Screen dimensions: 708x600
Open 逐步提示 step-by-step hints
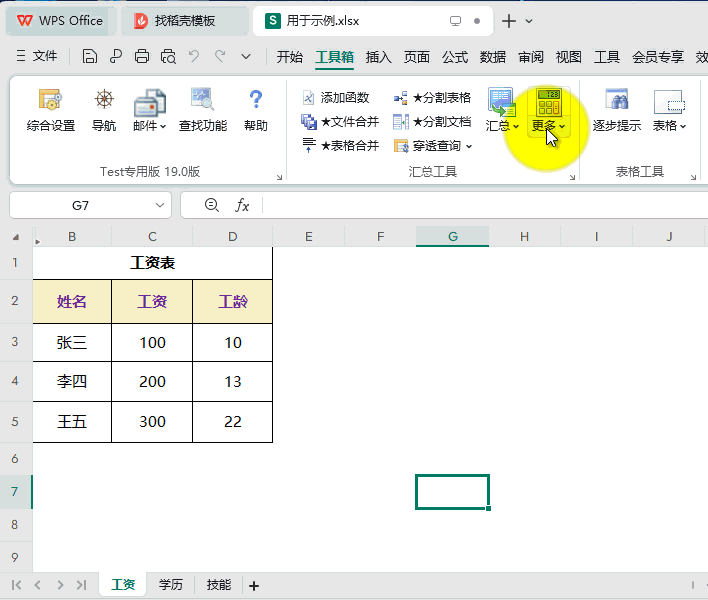click(x=616, y=110)
